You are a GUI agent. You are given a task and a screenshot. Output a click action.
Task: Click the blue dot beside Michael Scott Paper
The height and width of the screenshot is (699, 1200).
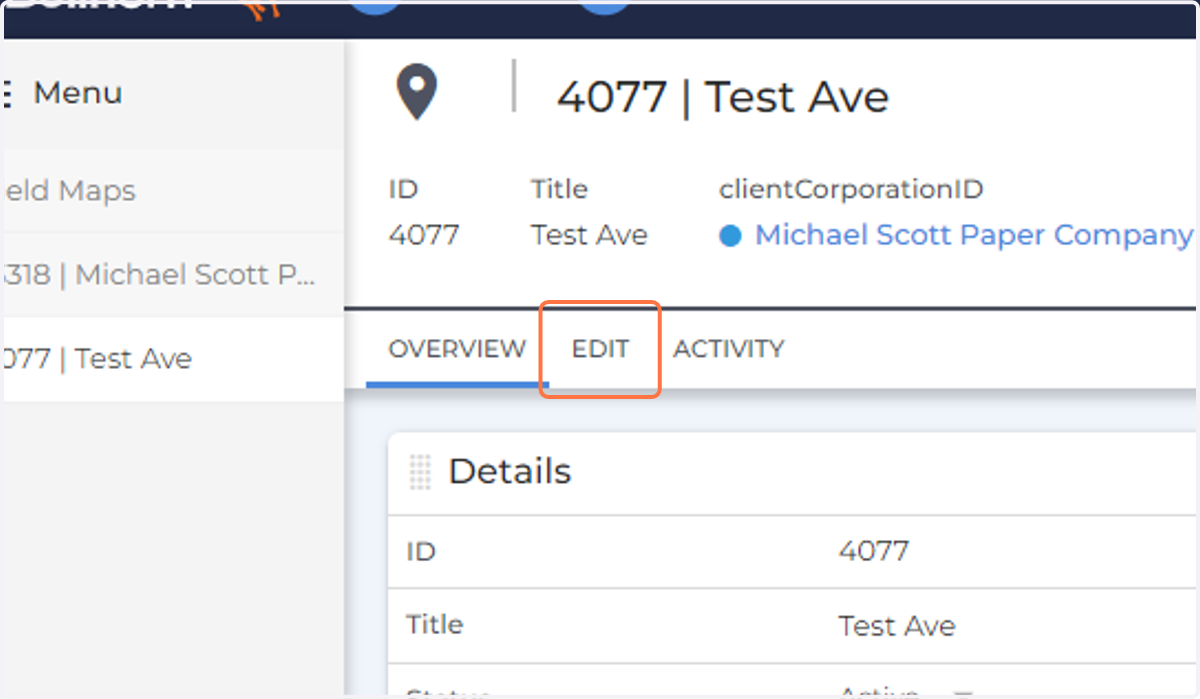pos(731,237)
